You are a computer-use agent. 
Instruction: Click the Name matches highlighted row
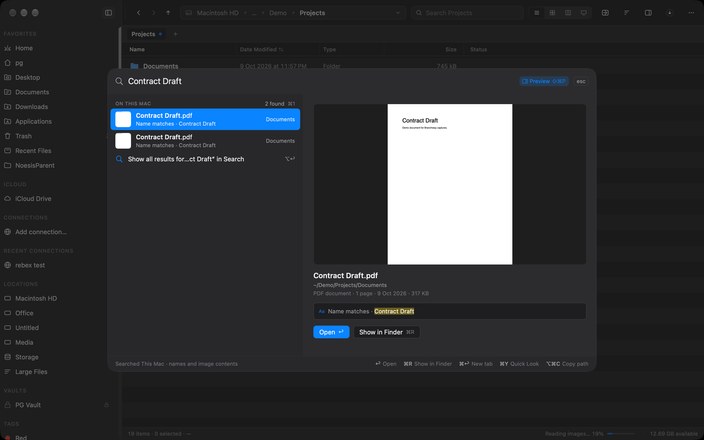coord(449,311)
